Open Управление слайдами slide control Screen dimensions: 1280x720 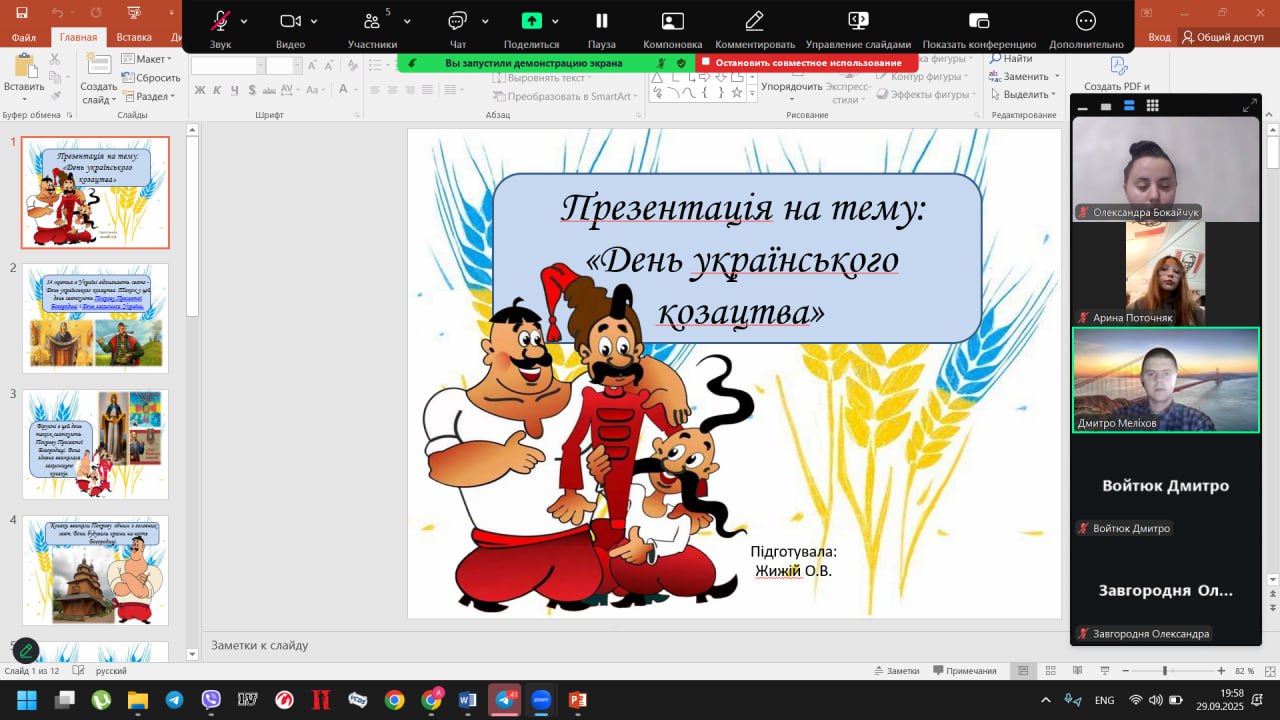point(858,22)
